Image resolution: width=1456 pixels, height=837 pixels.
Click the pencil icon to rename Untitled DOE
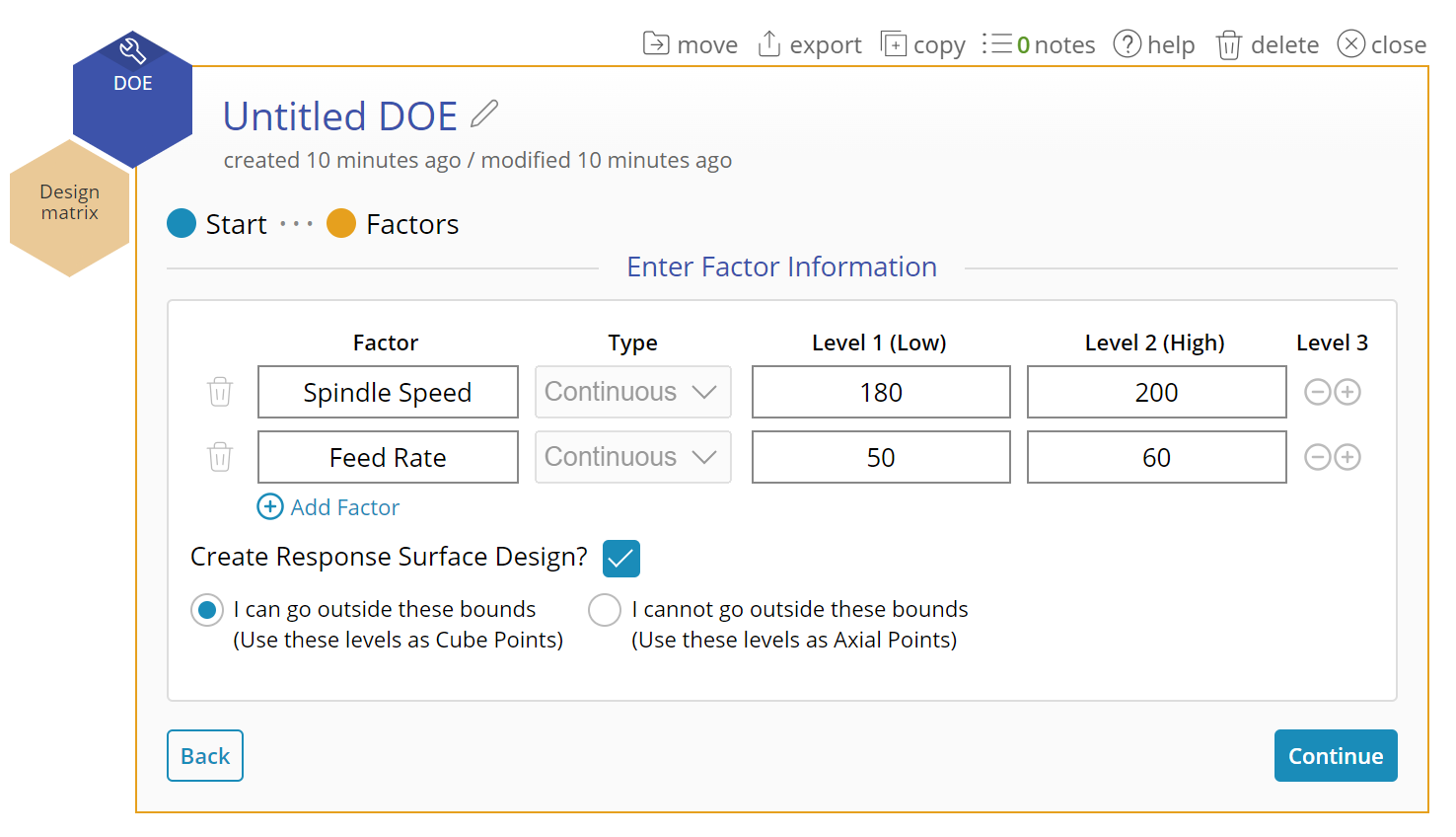pyautogui.click(x=484, y=114)
